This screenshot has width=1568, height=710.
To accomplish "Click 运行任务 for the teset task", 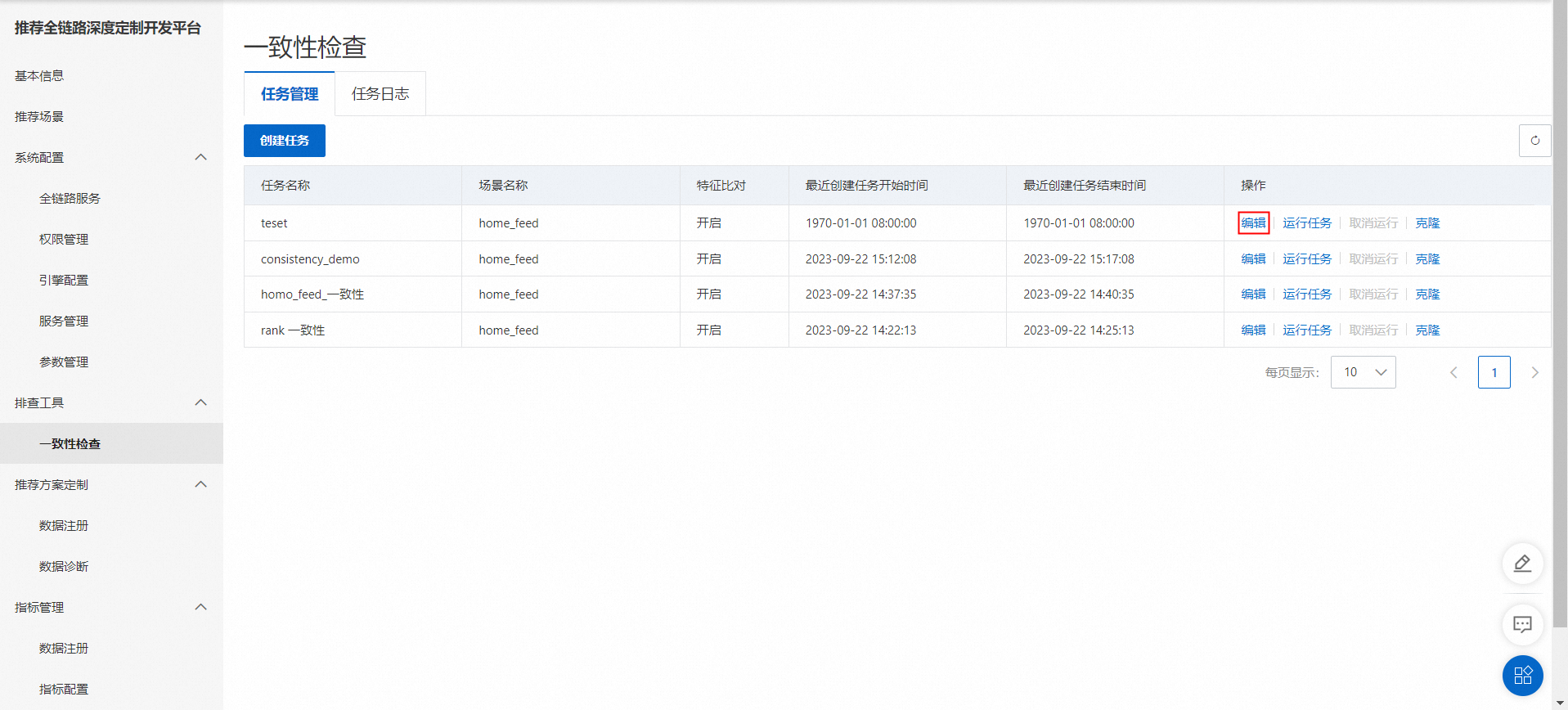I will point(1307,222).
